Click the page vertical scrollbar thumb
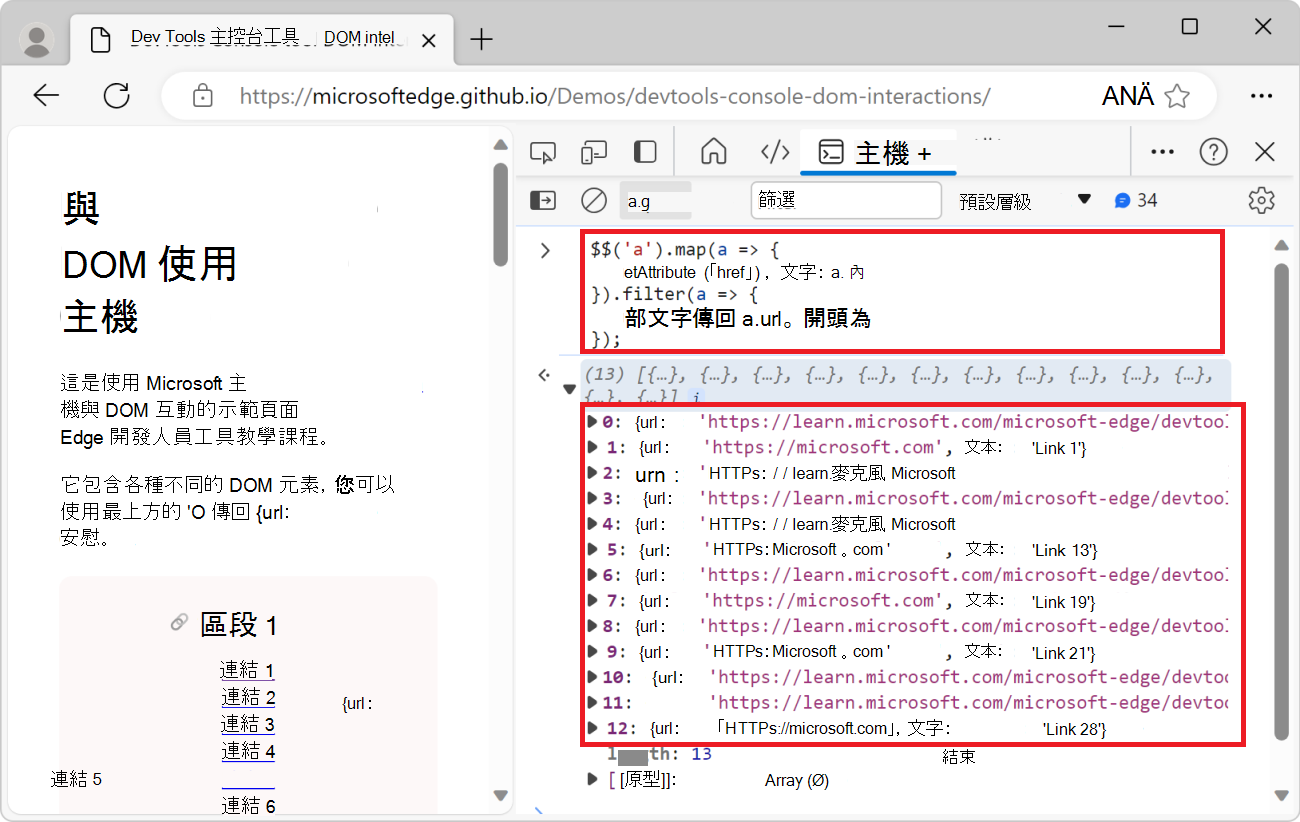 click(501, 214)
